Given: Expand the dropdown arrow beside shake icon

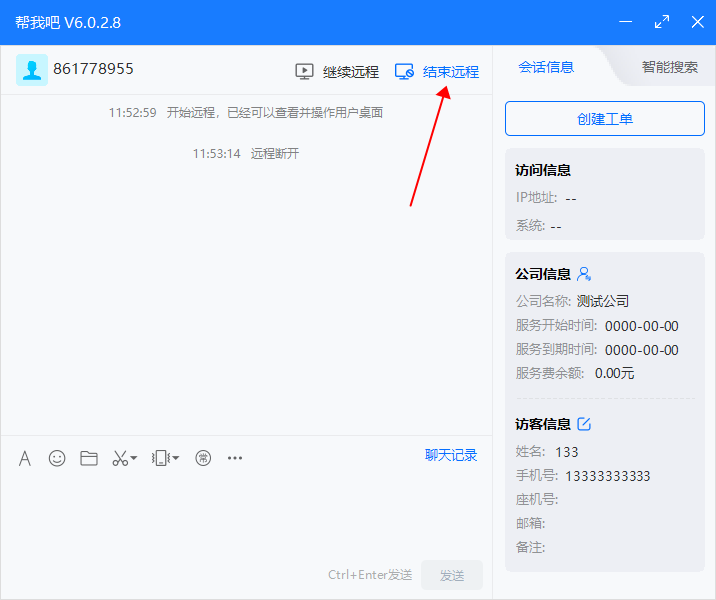Looking at the screenshot, I should pos(176,458).
